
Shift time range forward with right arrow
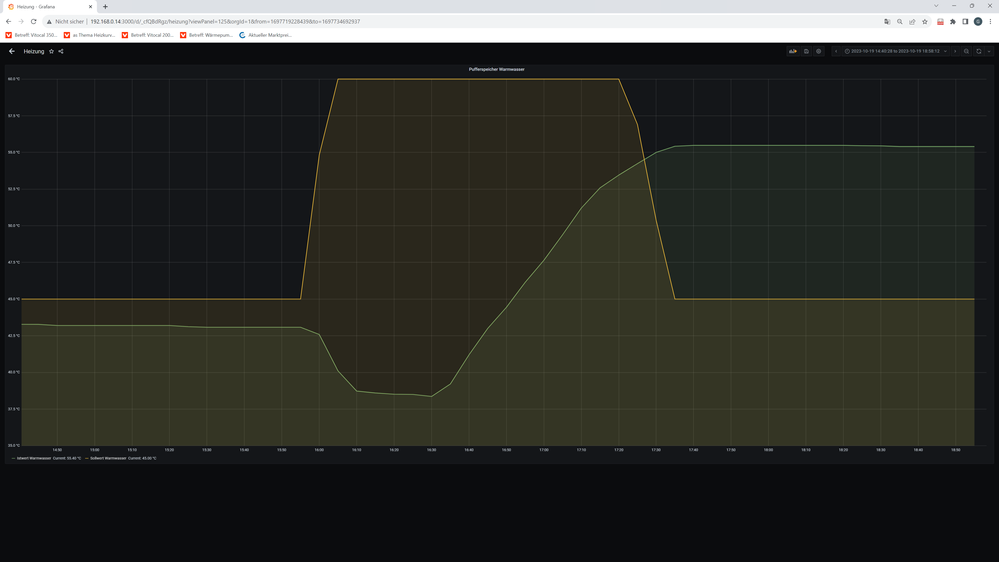click(955, 51)
